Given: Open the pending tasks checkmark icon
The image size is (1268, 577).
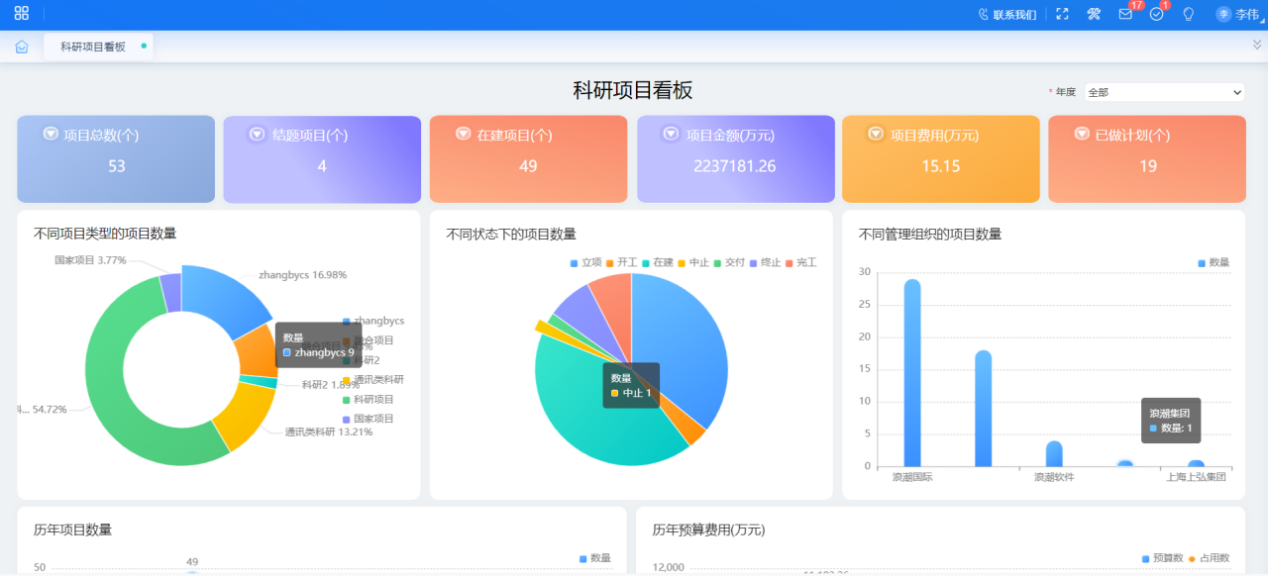Looking at the screenshot, I should tap(1156, 14).
